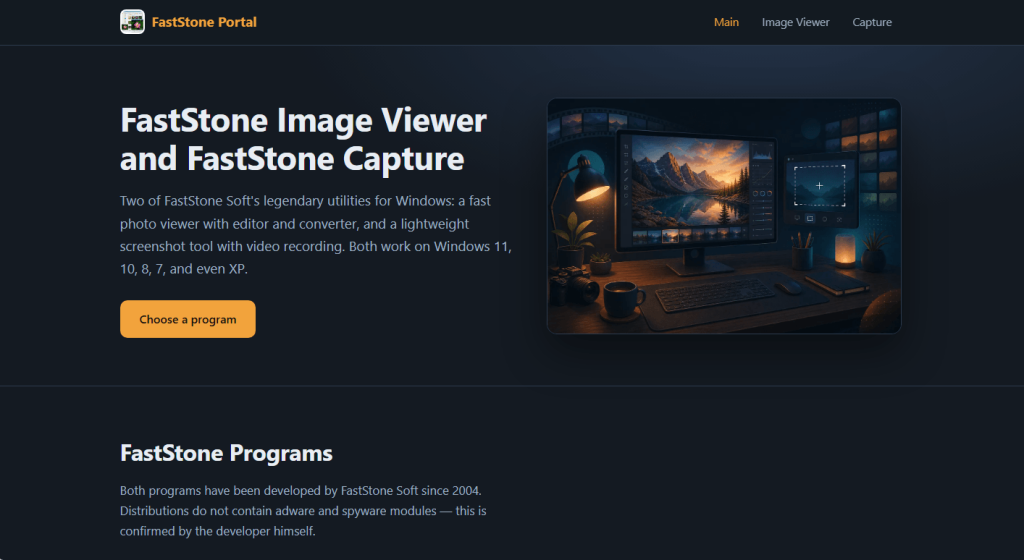This screenshot has height=560, width=1024.
Task: Click the paragraph starting "Two of FastStone Soft's"
Action: (x=315, y=235)
